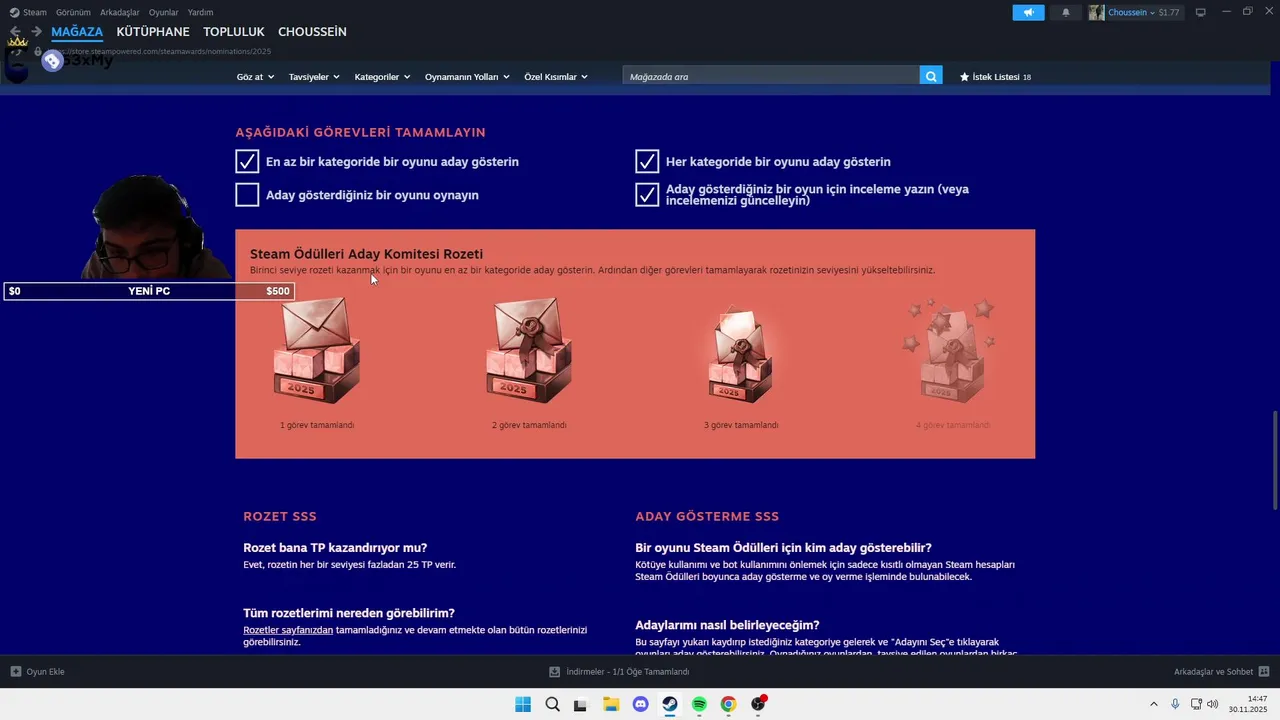Image resolution: width=1280 pixels, height=720 pixels.
Task: Switch to CHOUSSEIN profile tab
Action: tap(312, 32)
